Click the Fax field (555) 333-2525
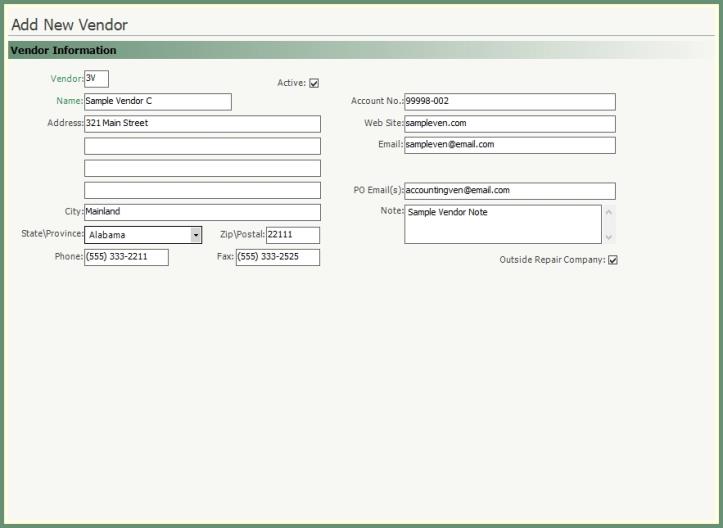 [x=277, y=257]
